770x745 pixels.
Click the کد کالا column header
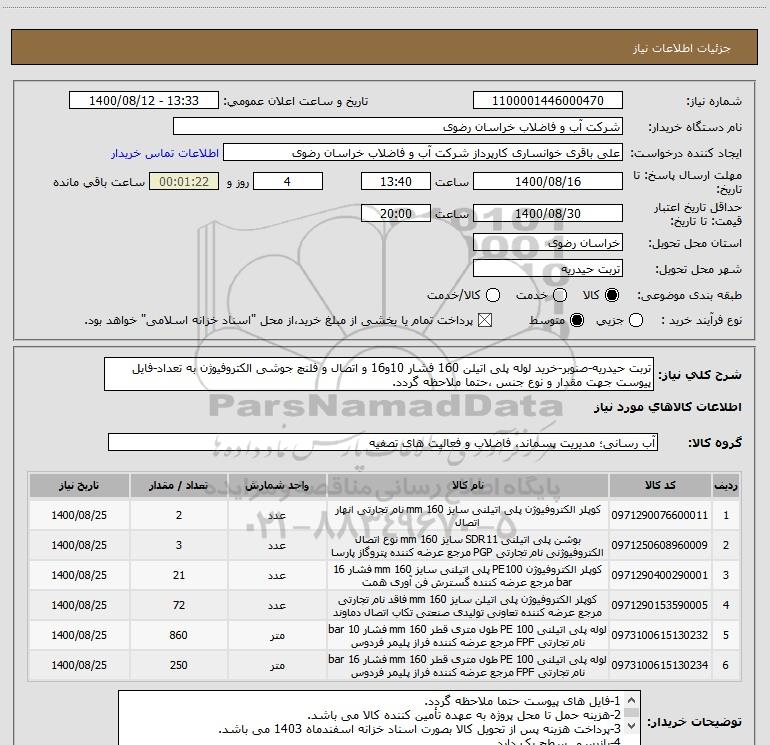(660, 485)
